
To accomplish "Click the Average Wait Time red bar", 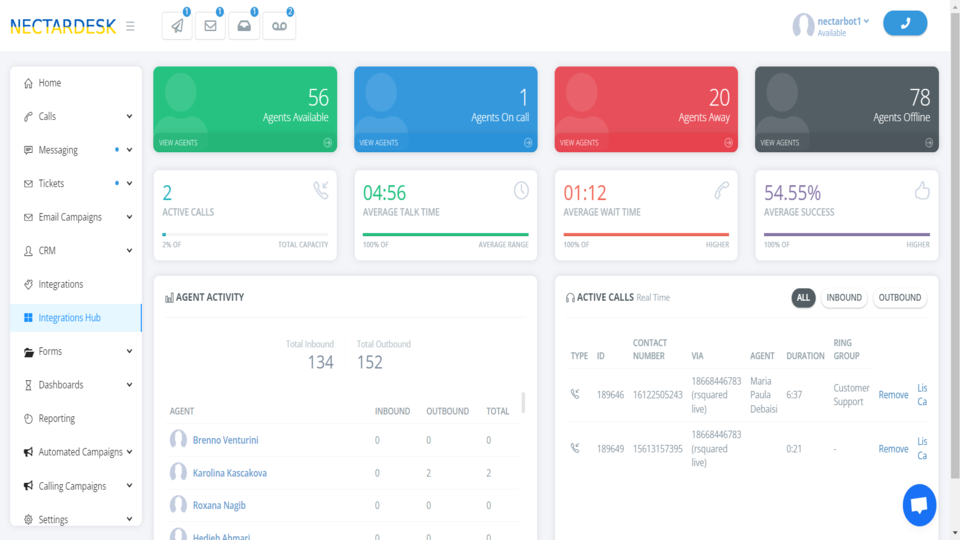I will [646, 234].
